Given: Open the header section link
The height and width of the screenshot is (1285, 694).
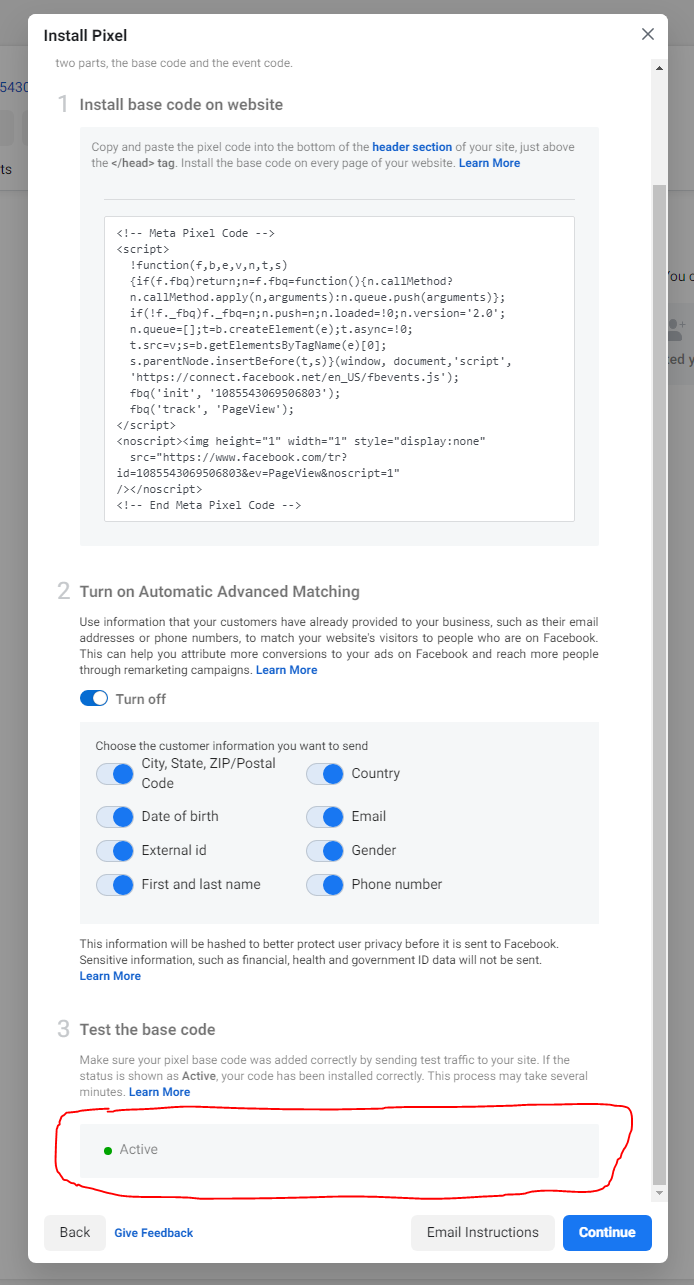Looking at the screenshot, I should point(412,147).
